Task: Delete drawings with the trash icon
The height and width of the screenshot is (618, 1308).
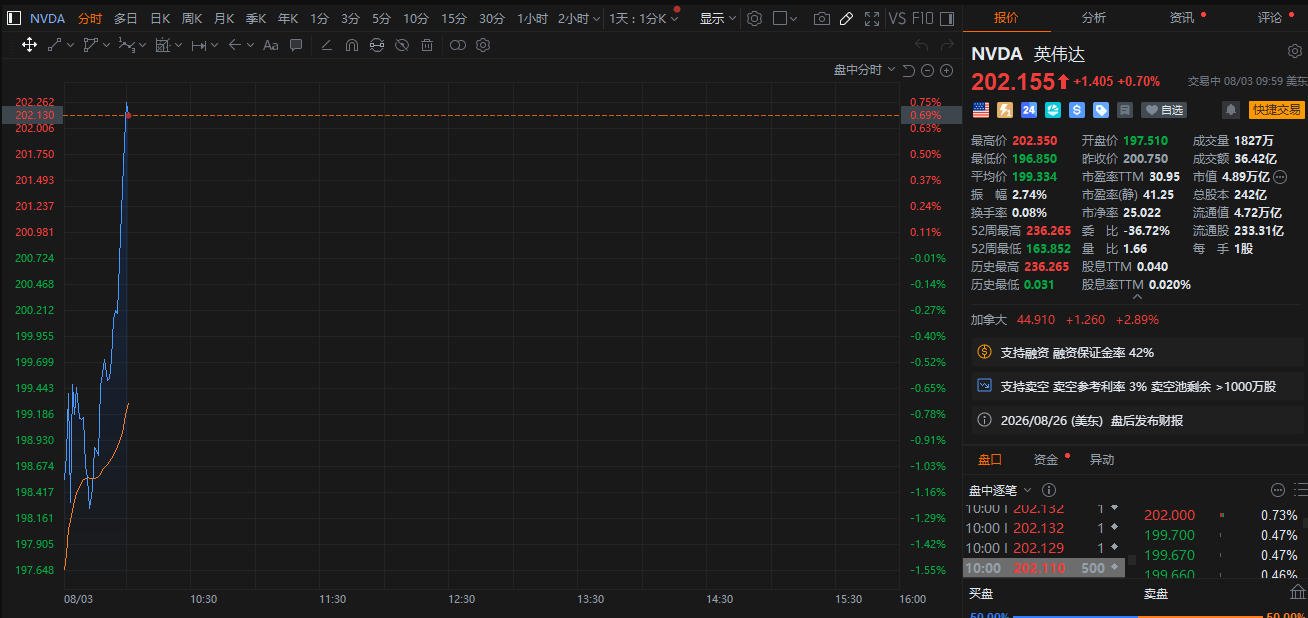Action: (427, 44)
